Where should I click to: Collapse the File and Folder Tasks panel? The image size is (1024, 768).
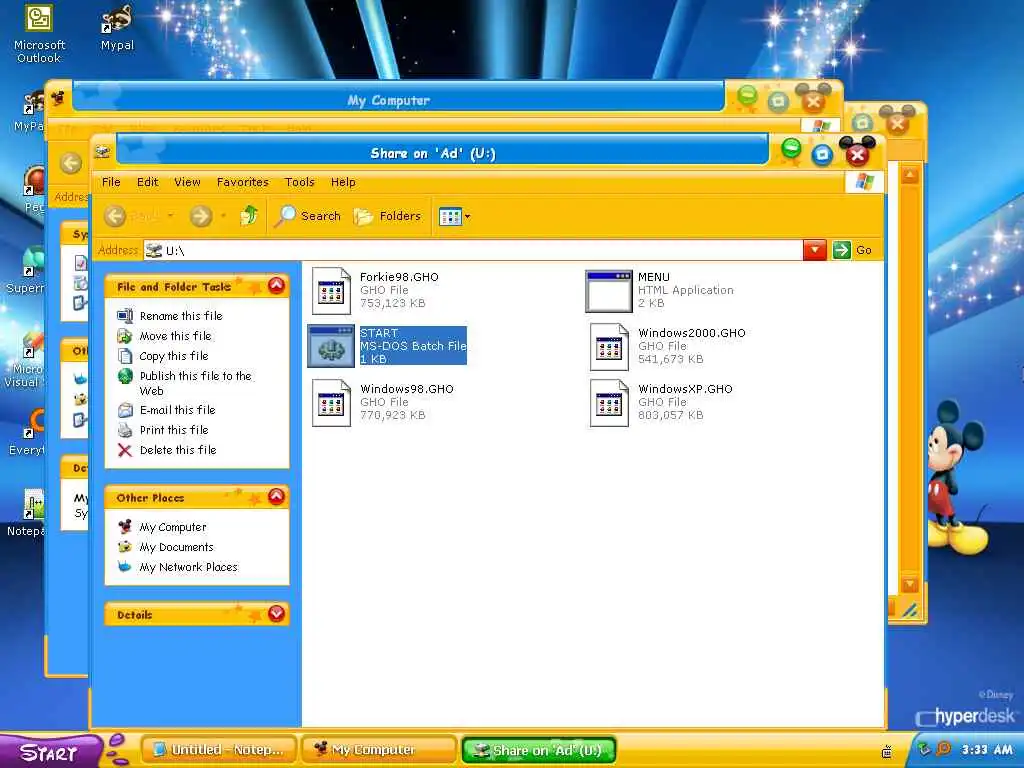276,285
